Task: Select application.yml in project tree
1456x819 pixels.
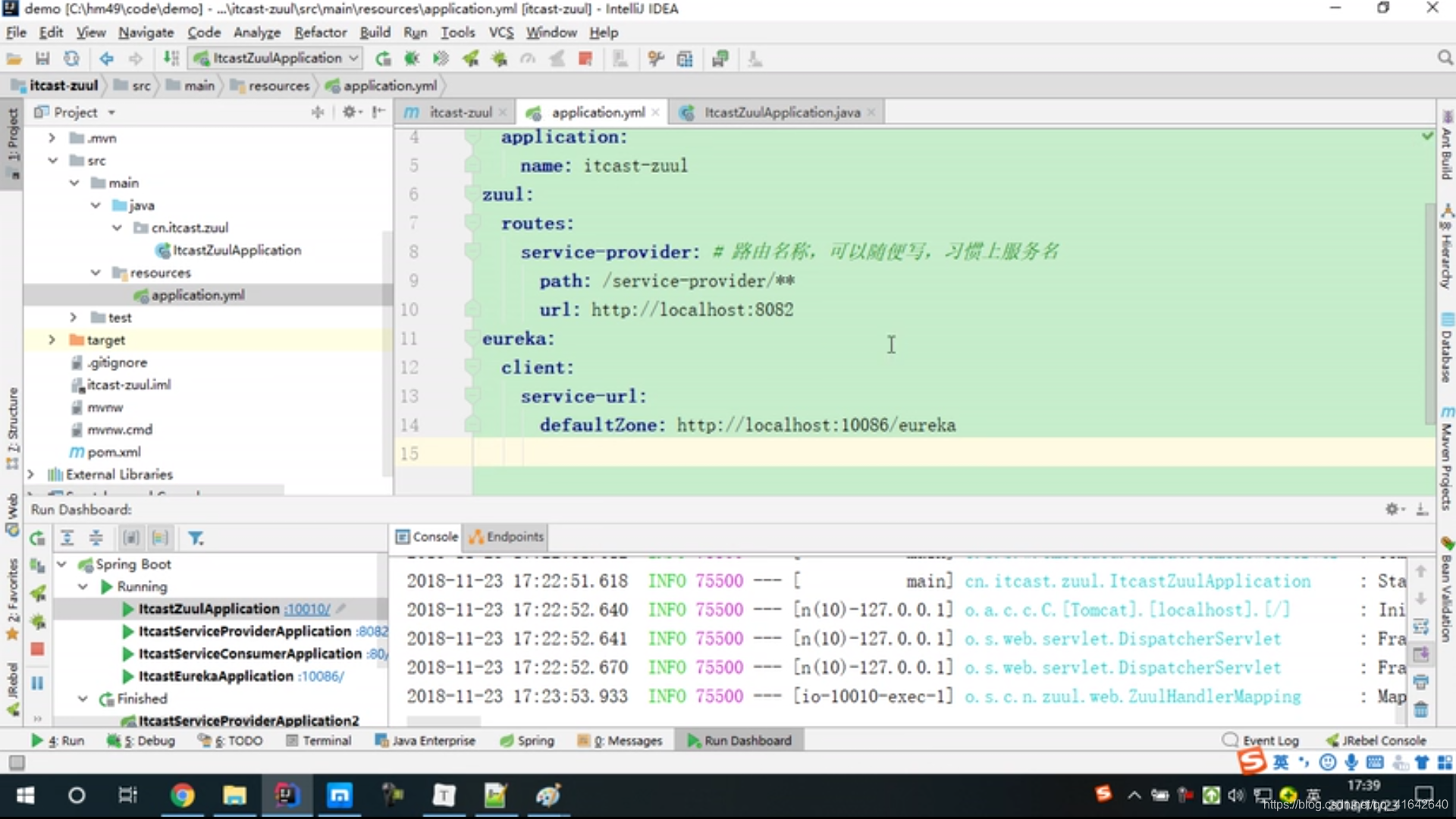Action: pos(189,295)
